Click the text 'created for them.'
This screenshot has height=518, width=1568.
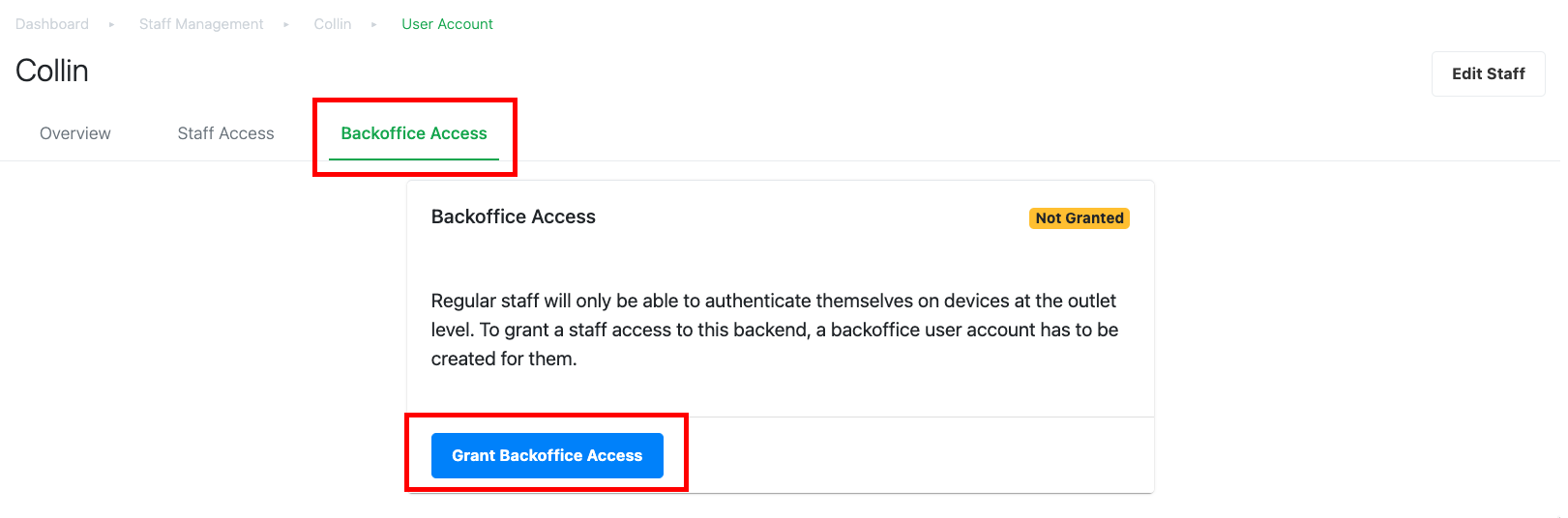(504, 359)
